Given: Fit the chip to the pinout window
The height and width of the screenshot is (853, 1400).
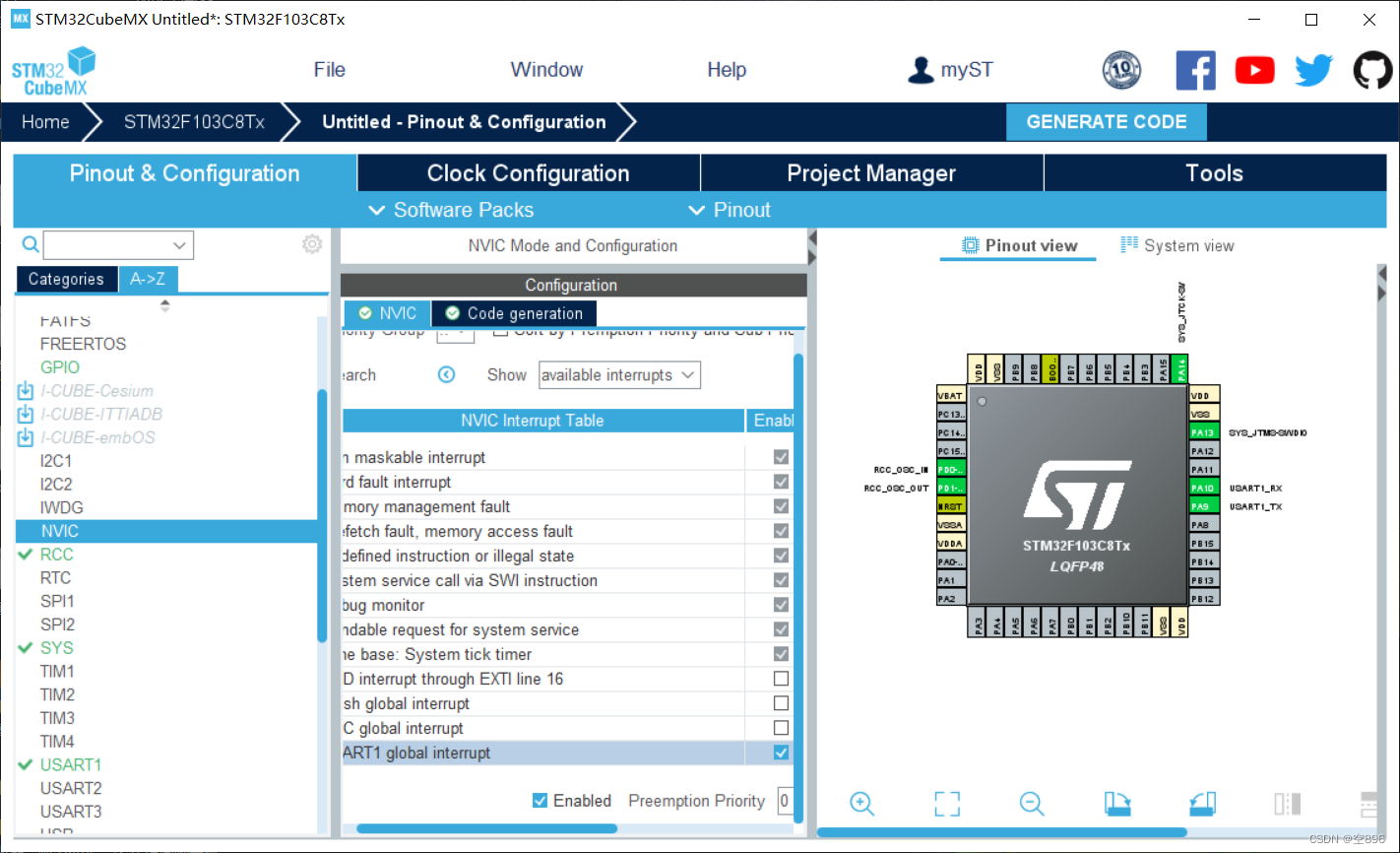Looking at the screenshot, I should 946,804.
